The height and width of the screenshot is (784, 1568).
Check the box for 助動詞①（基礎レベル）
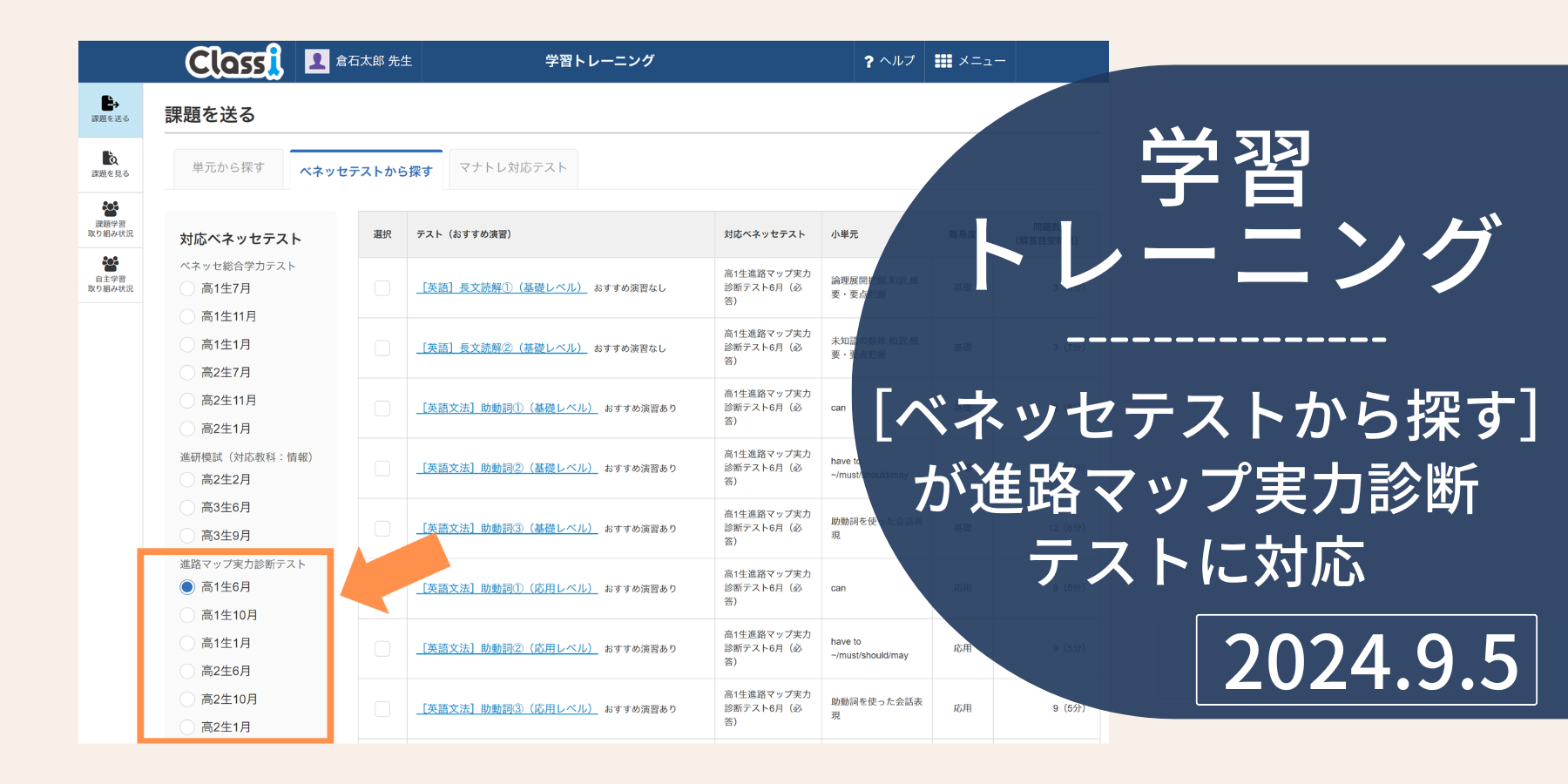[x=382, y=408]
